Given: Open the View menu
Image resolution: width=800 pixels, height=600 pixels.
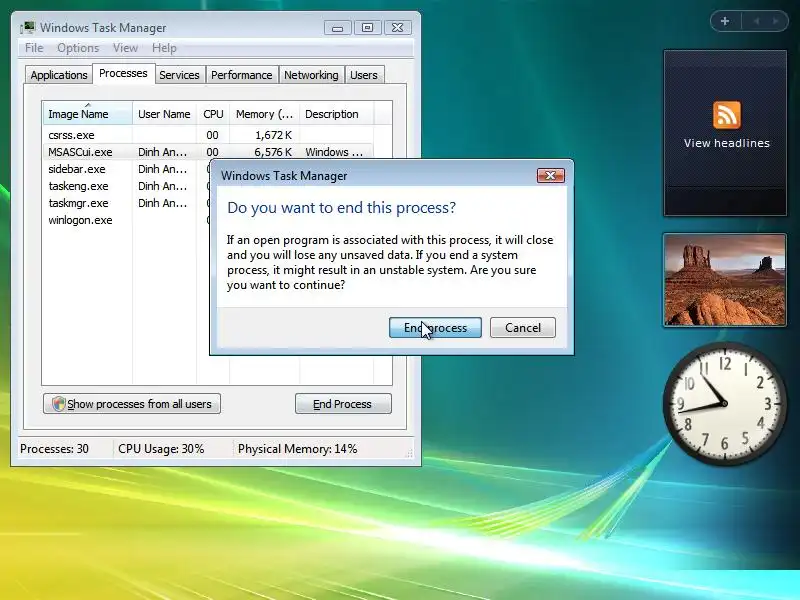Looking at the screenshot, I should (x=126, y=48).
